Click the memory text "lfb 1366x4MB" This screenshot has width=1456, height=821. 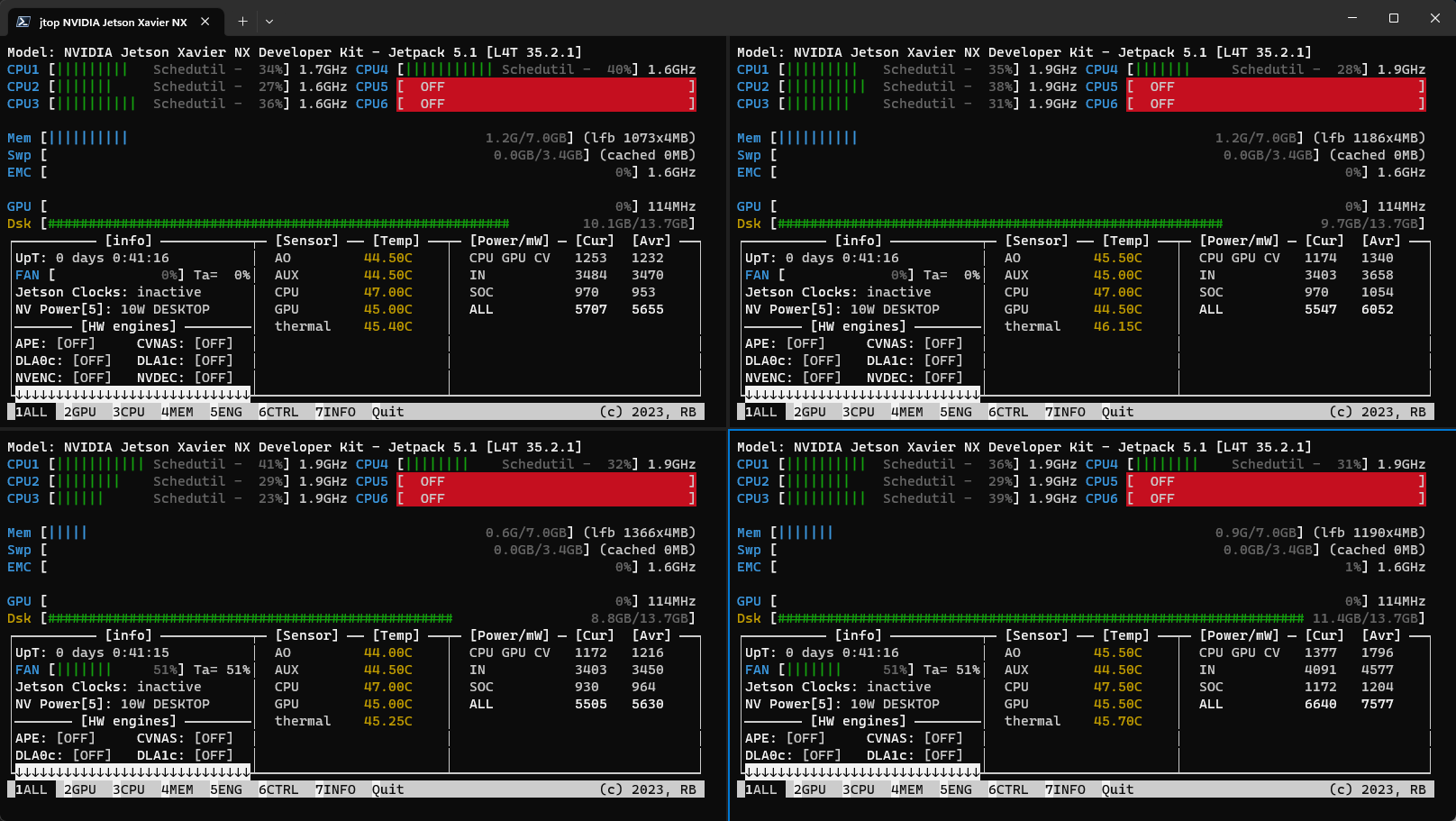(639, 533)
